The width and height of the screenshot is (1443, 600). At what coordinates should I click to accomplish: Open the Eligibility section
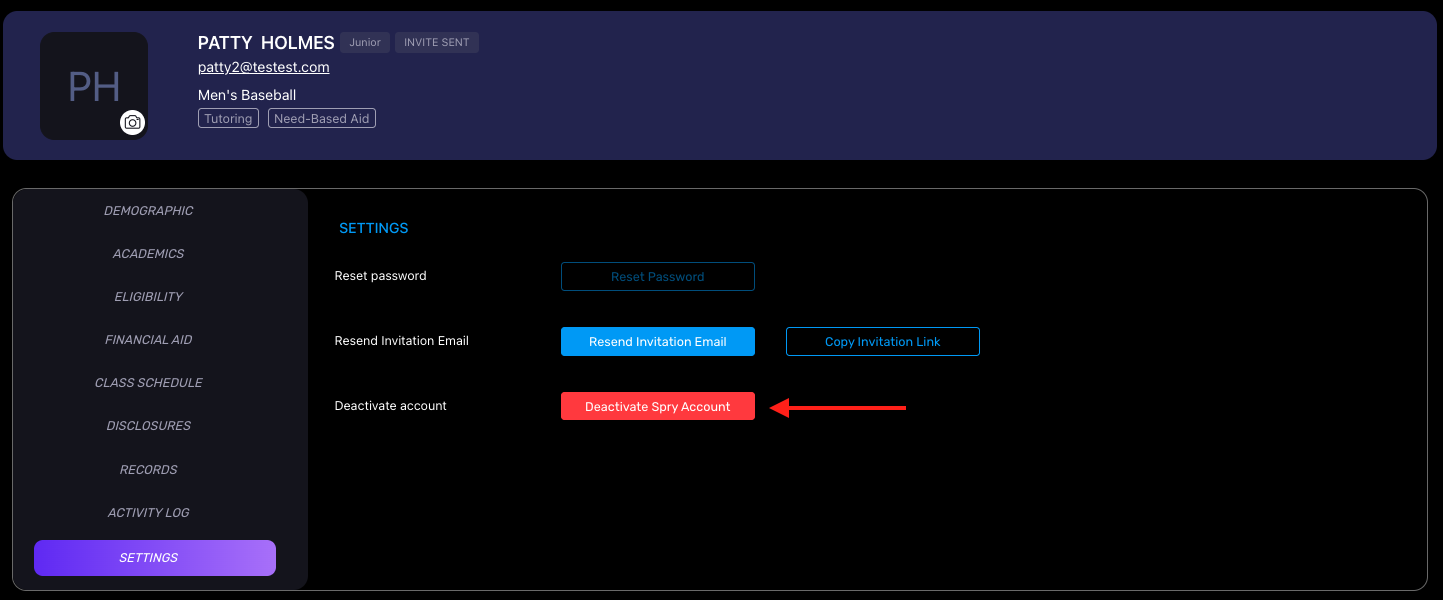click(149, 297)
